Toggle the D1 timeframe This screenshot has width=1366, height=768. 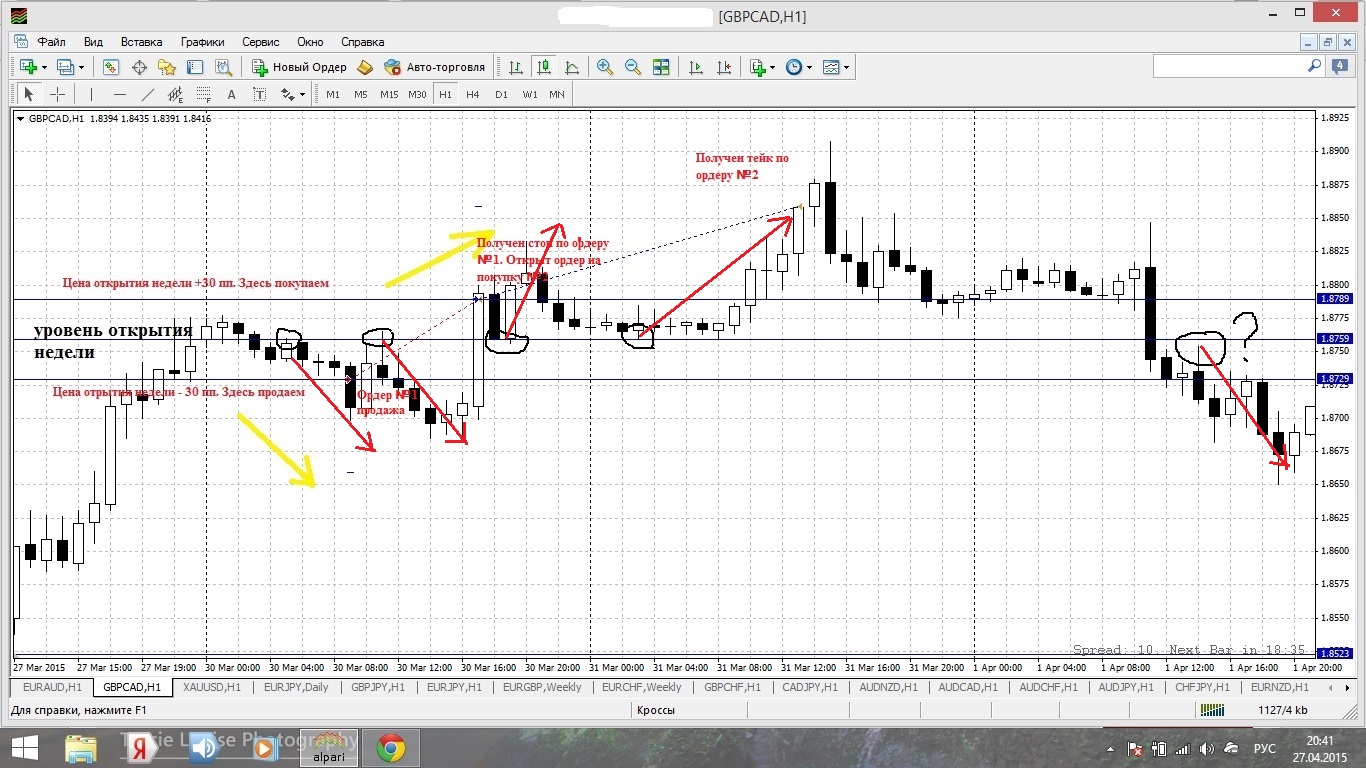pos(501,94)
